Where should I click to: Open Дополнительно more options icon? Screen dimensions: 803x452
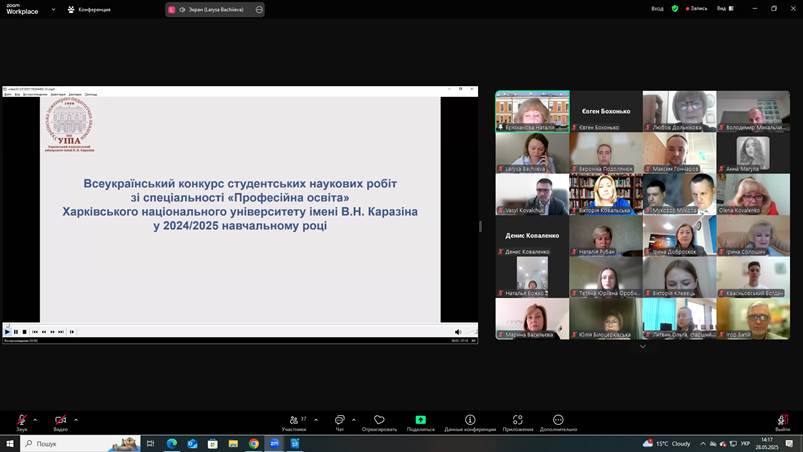coord(558,422)
